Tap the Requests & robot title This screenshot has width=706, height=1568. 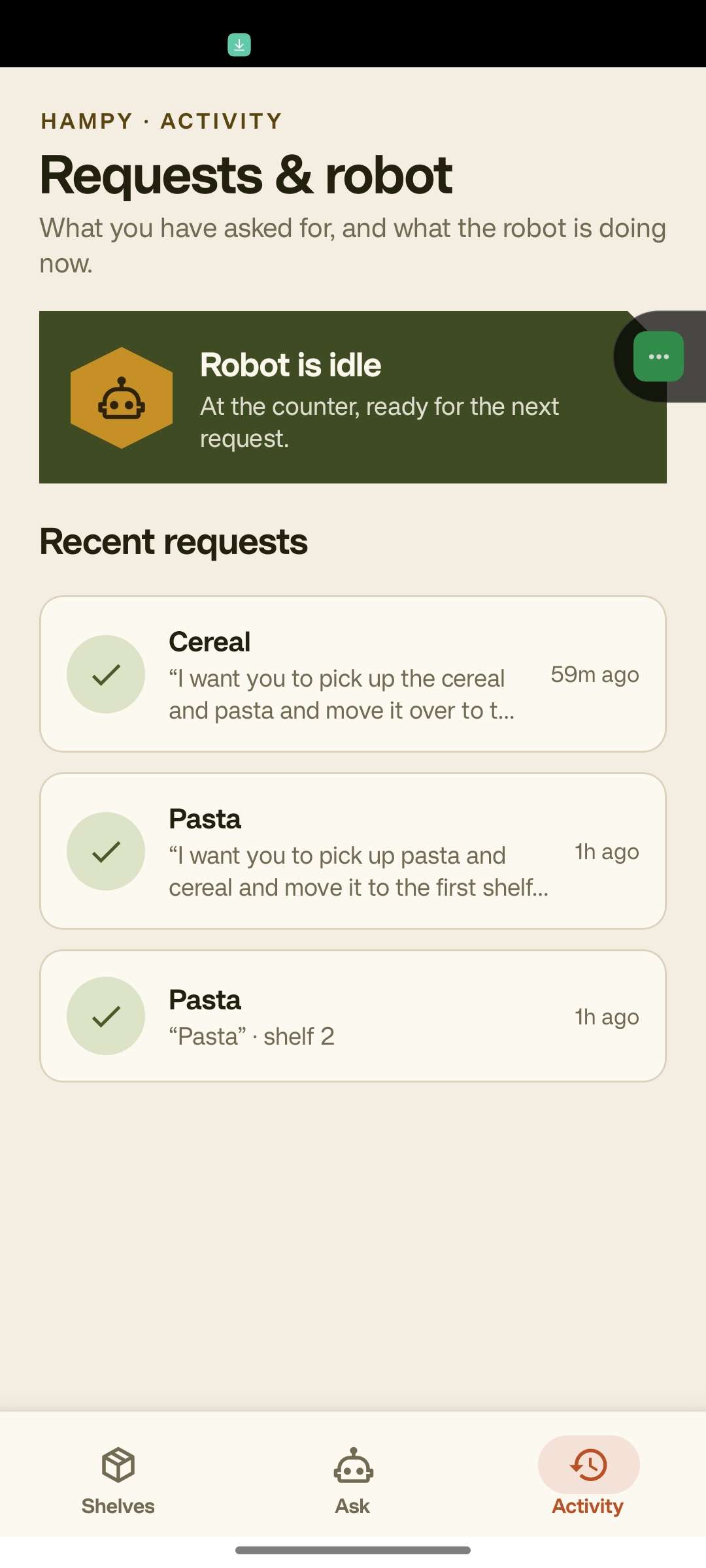[246, 175]
